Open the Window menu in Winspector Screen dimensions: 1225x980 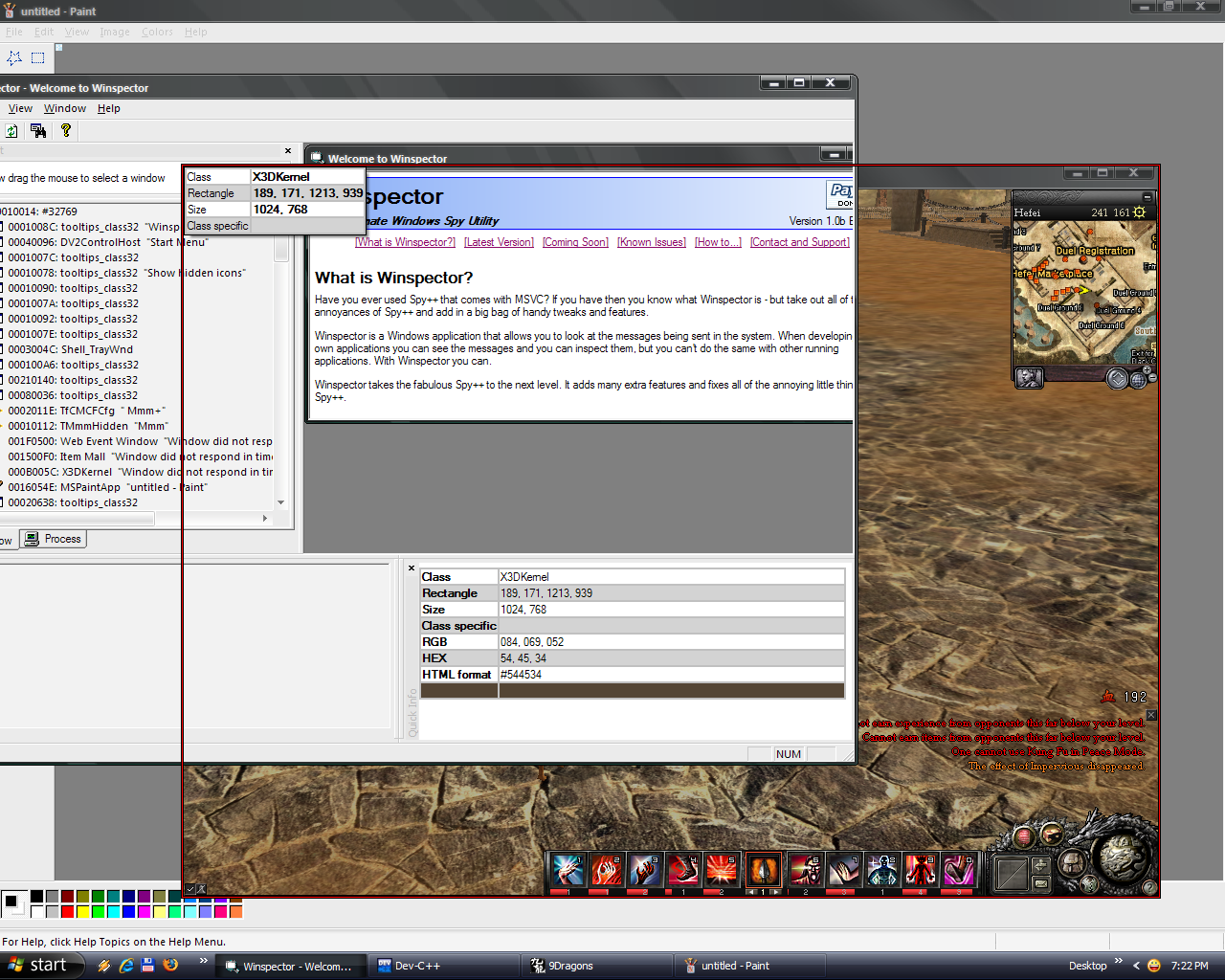[65, 108]
